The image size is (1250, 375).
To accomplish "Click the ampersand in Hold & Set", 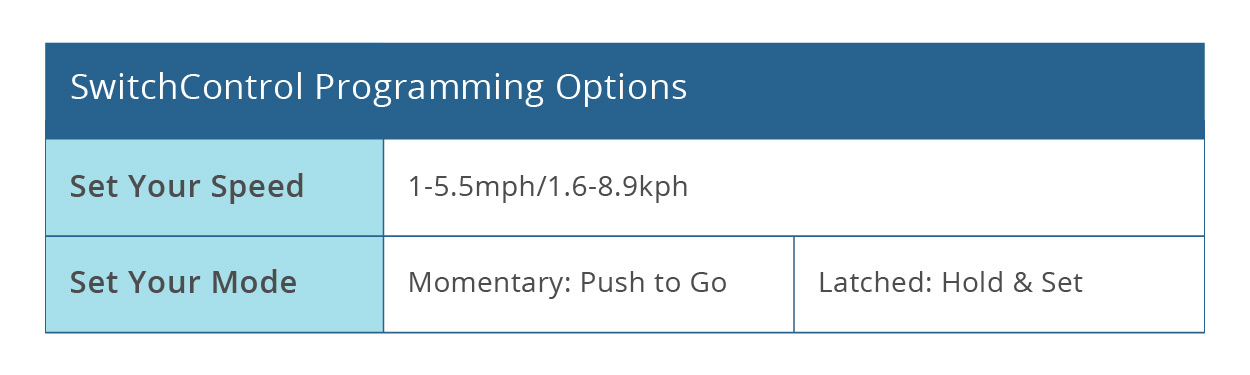I will [x=1021, y=283].
